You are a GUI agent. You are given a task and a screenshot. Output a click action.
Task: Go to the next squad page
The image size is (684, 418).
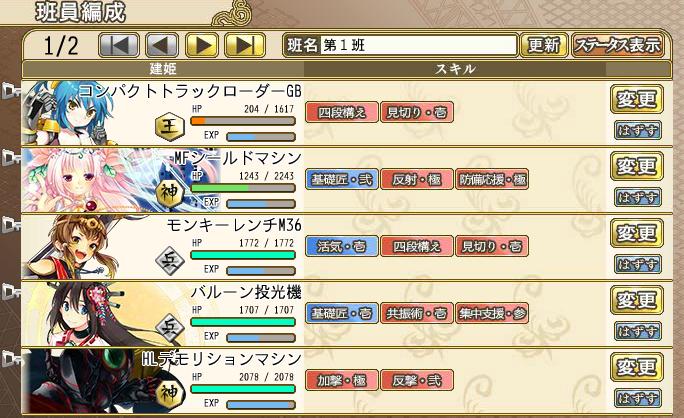202,45
